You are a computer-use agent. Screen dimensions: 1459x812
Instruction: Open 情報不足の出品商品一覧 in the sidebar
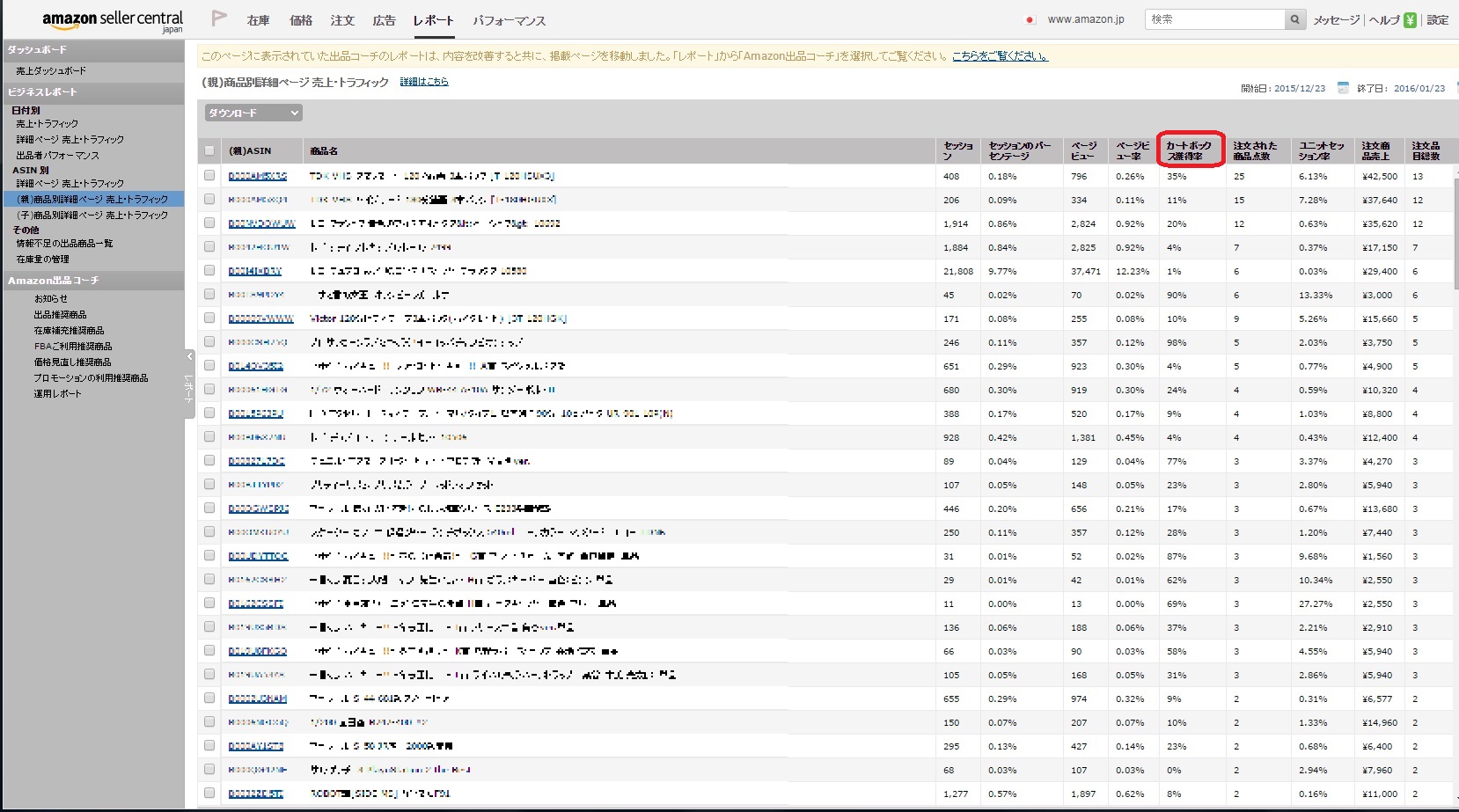tap(64, 244)
